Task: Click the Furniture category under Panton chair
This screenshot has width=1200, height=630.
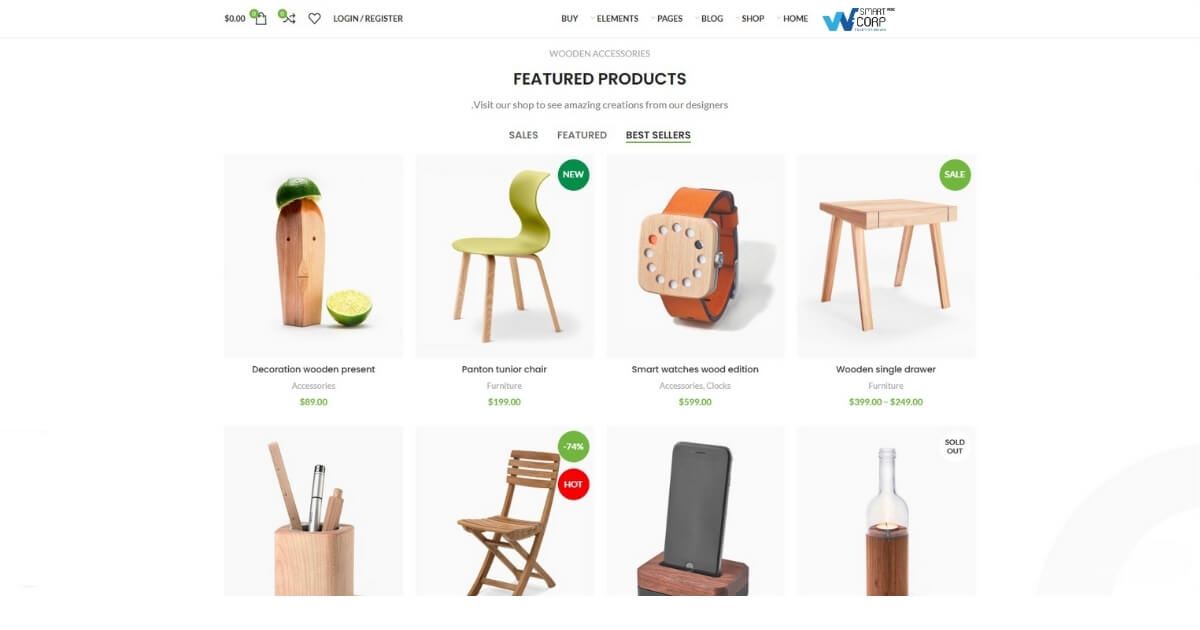Action: pyautogui.click(x=504, y=386)
